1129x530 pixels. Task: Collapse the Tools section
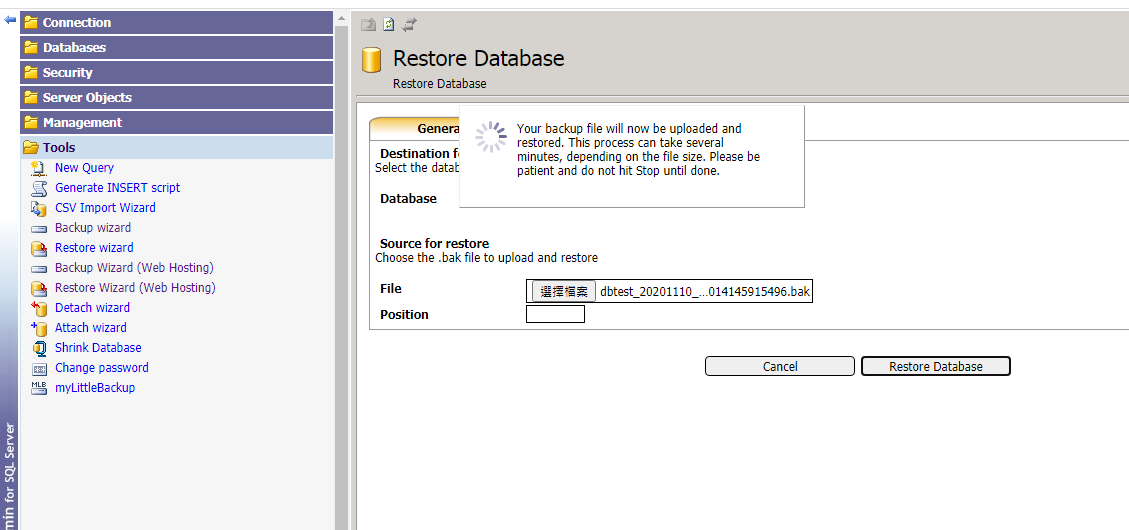click(x=59, y=147)
